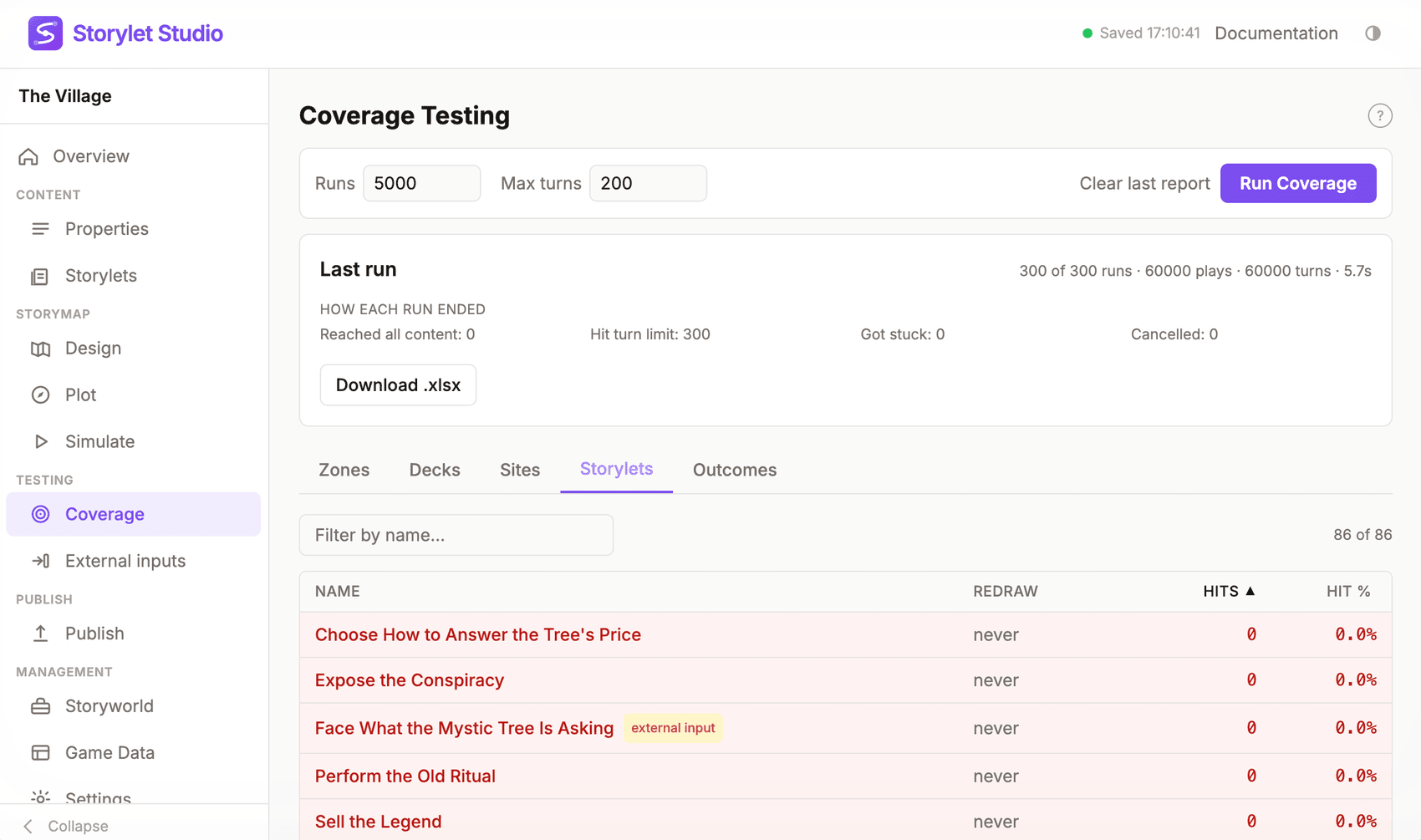The width and height of the screenshot is (1421, 840).
Task: Open Choose How to Answer the Tree's Price
Action: (x=845, y=634)
